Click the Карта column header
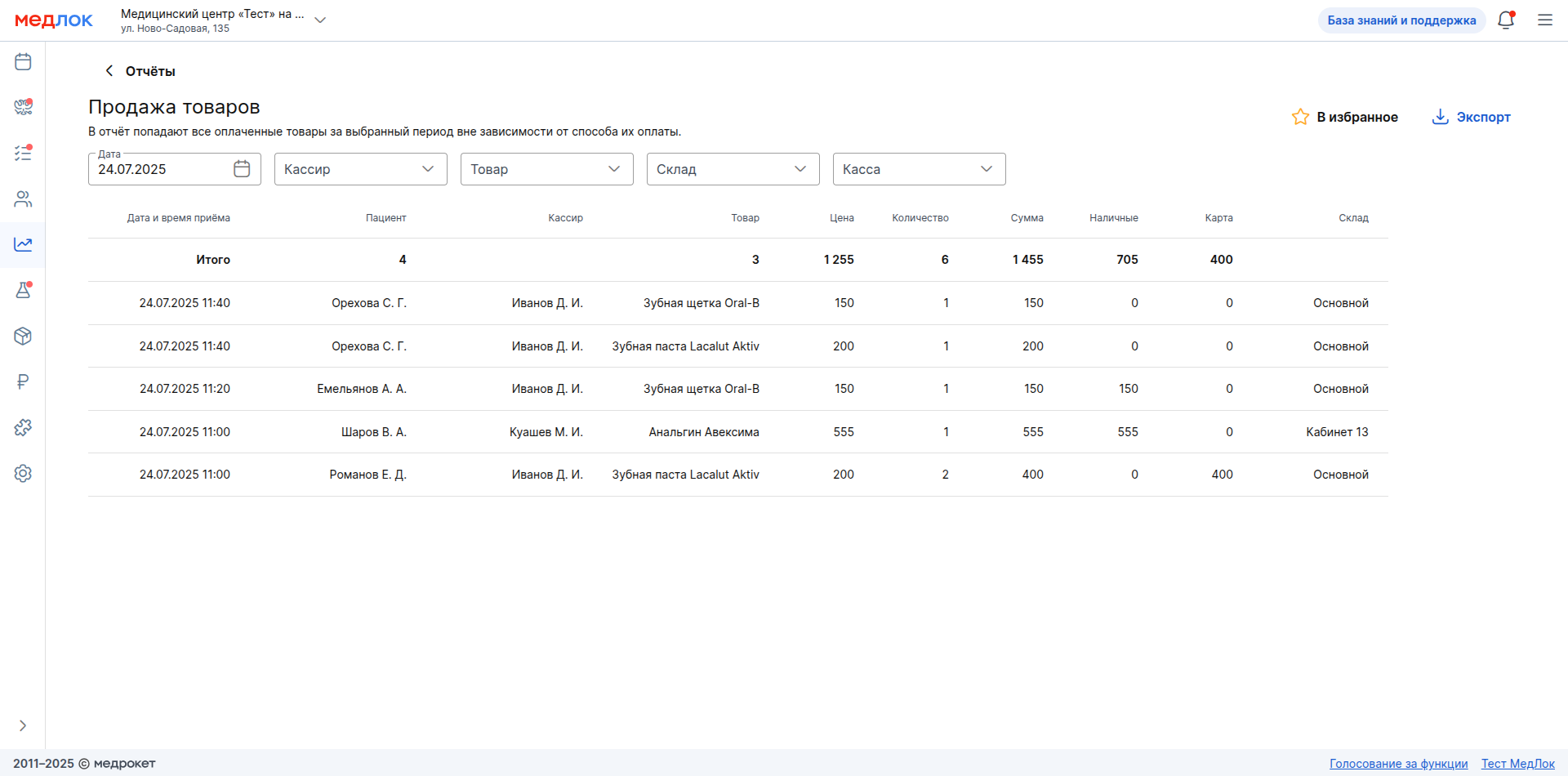The height and width of the screenshot is (776, 1568). pos(1219,218)
